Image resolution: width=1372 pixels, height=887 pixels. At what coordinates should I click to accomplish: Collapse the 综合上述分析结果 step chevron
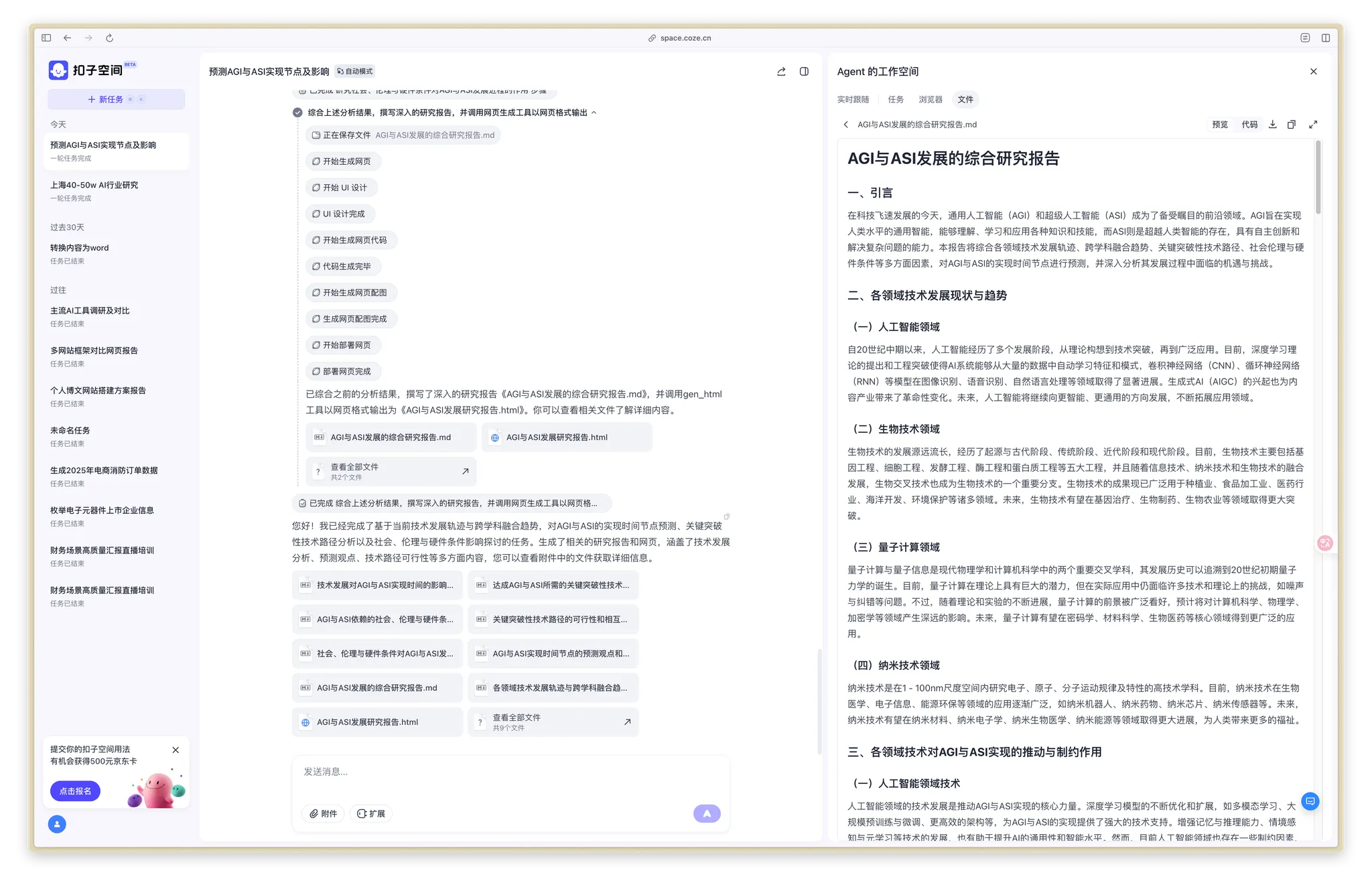tap(594, 113)
